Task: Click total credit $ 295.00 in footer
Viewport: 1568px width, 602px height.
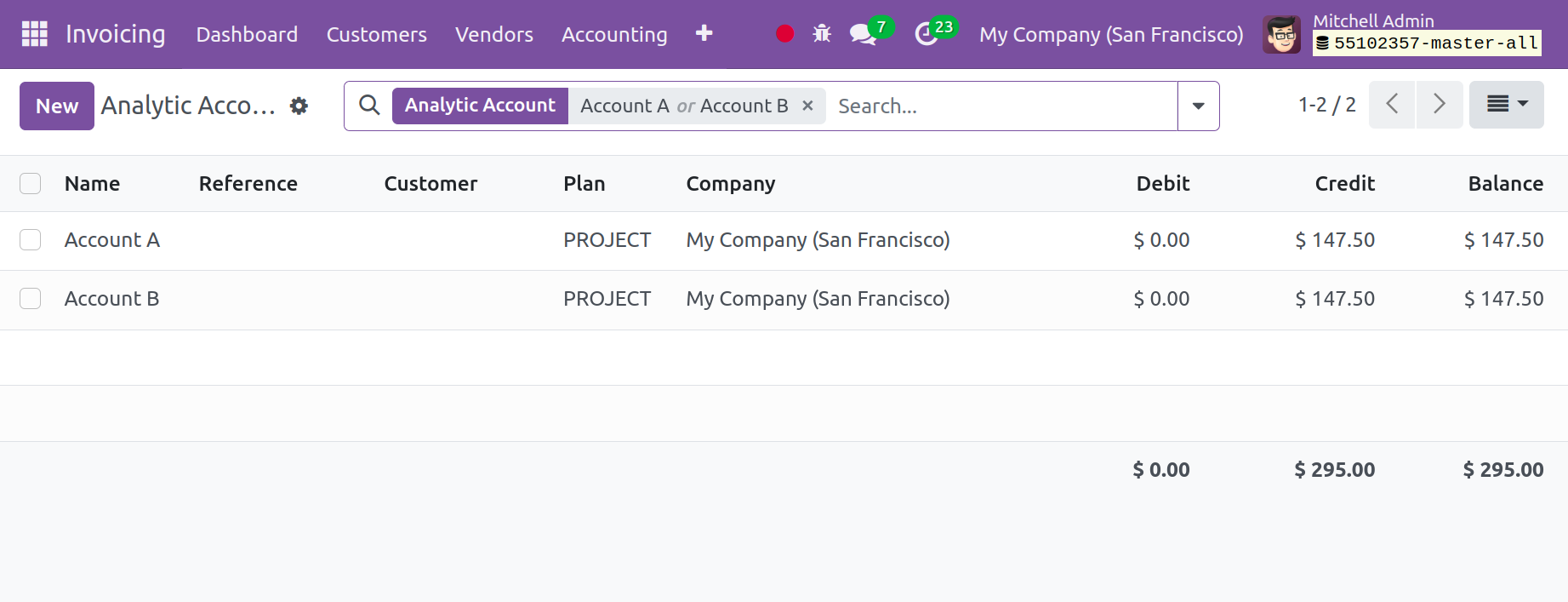Action: click(x=1335, y=470)
